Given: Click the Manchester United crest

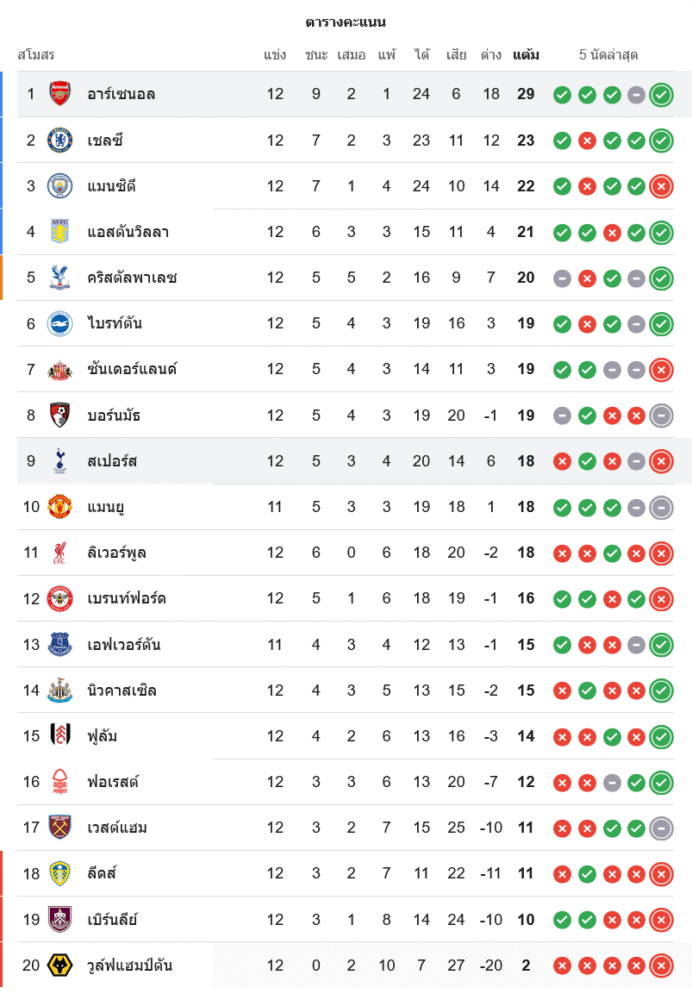Looking at the screenshot, I should 60,507.
